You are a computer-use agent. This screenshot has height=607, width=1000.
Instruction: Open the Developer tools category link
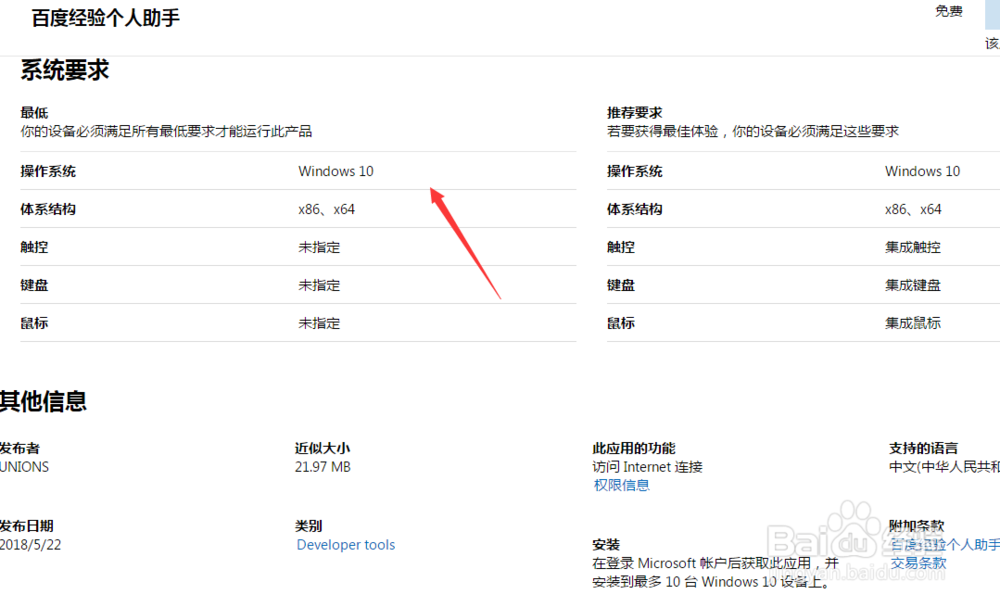346,545
